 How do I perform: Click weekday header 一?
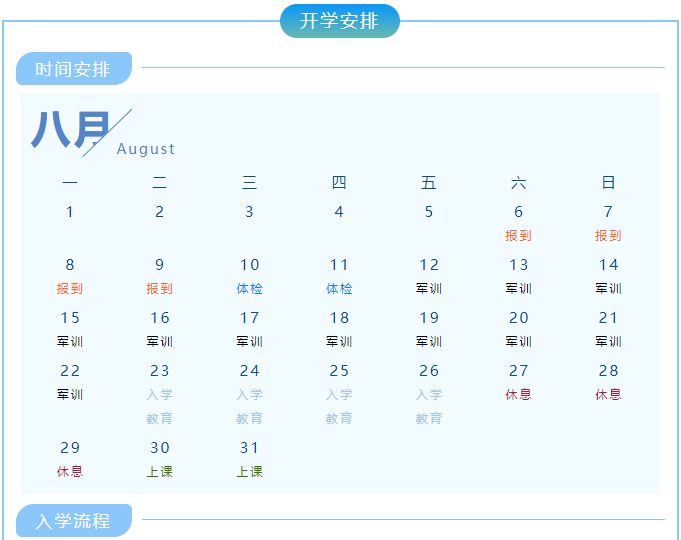coord(70,182)
